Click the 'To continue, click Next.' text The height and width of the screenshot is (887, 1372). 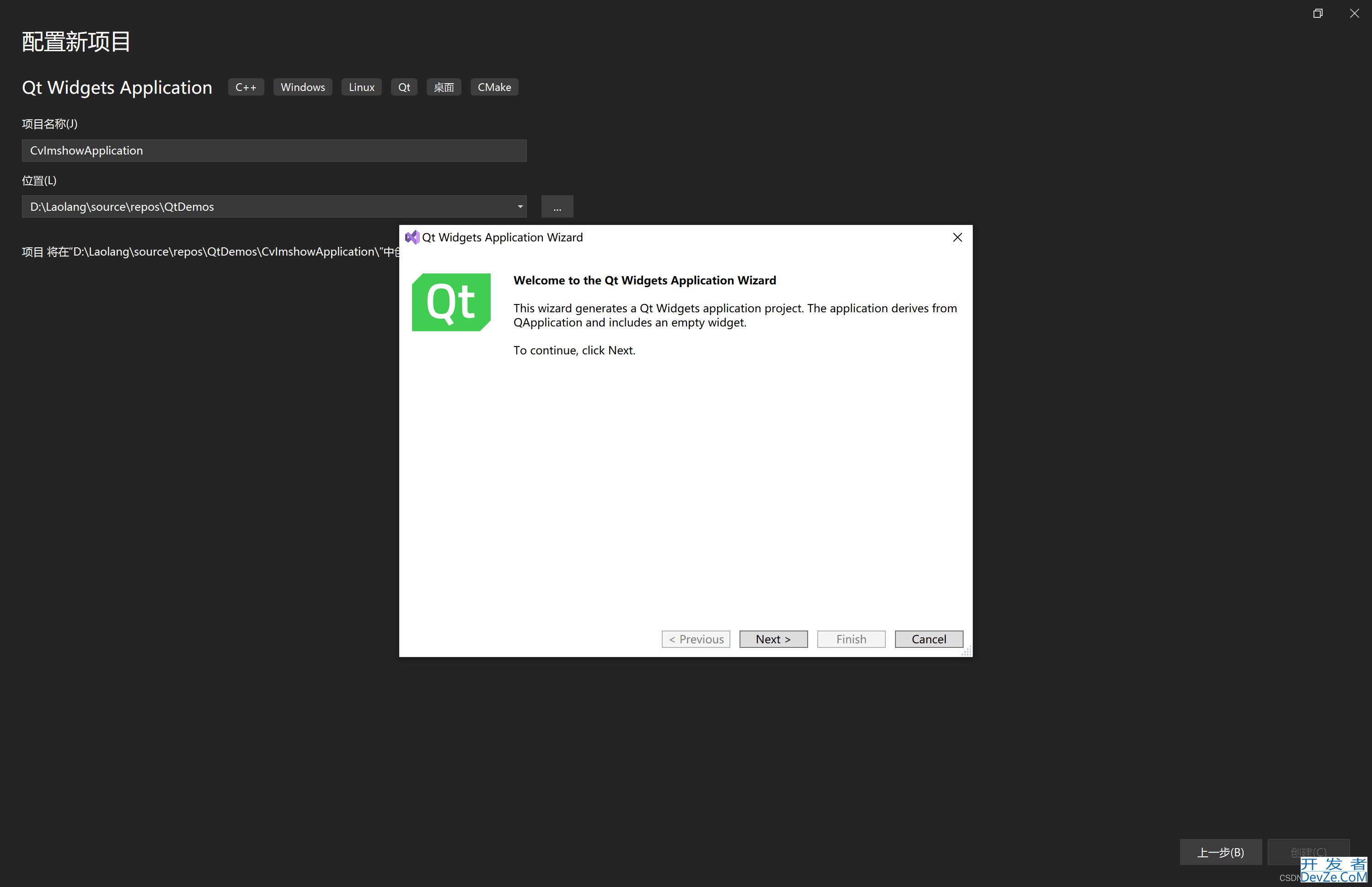pyautogui.click(x=574, y=350)
